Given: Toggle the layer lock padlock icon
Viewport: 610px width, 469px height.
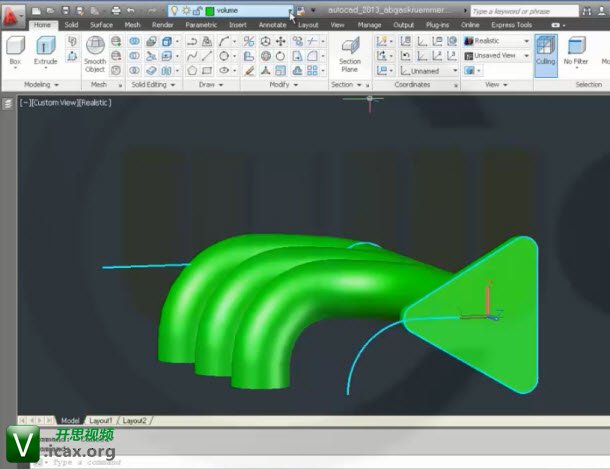Looking at the screenshot, I should point(196,10).
